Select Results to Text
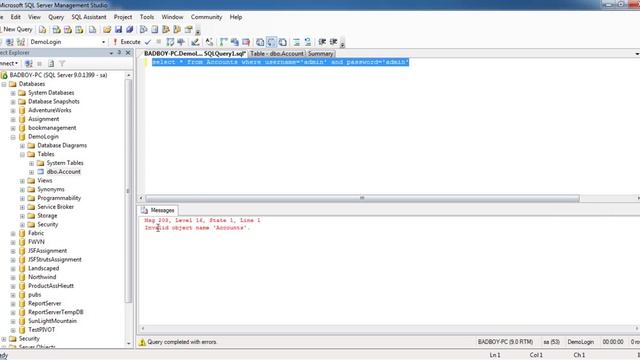 coord(260,42)
